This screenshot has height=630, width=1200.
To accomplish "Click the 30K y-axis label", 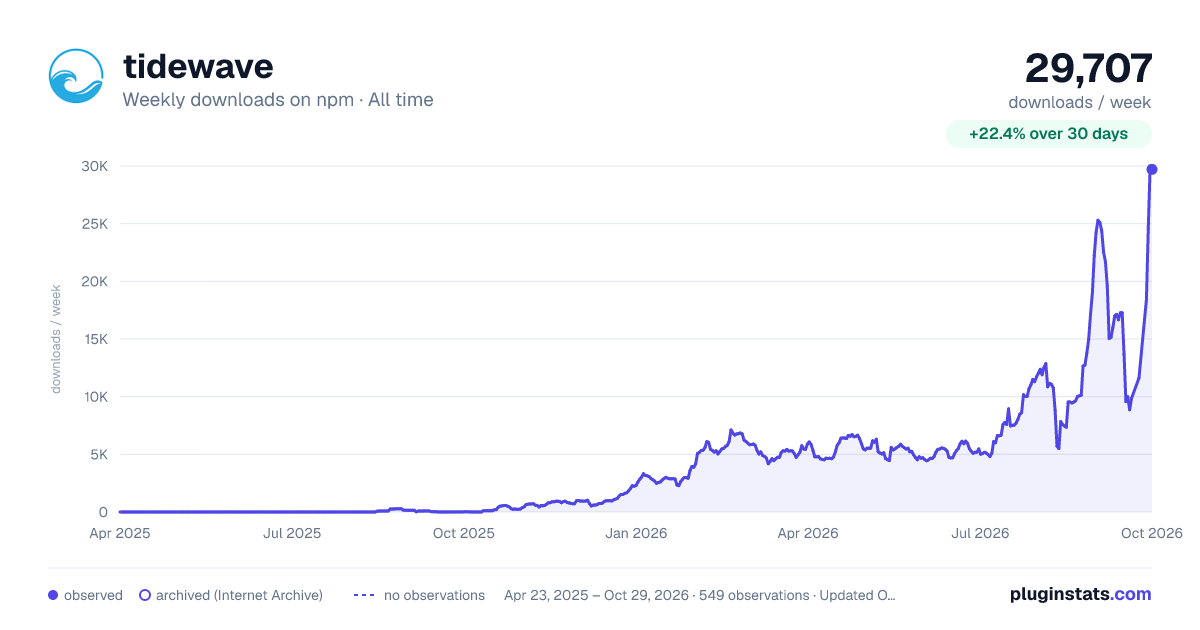I will pyautogui.click(x=94, y=166).
